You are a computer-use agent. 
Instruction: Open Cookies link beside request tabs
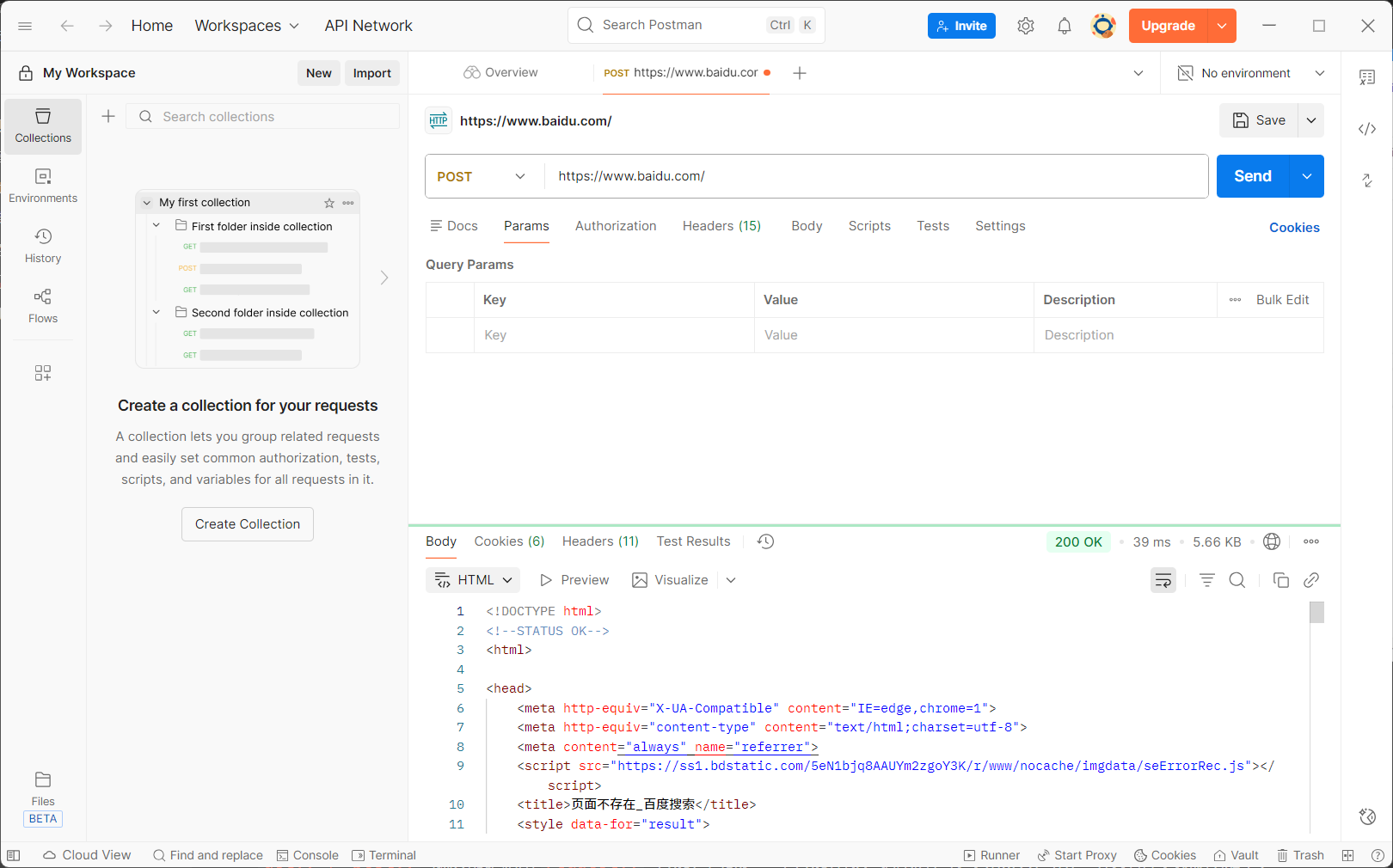pos(1294,228)
